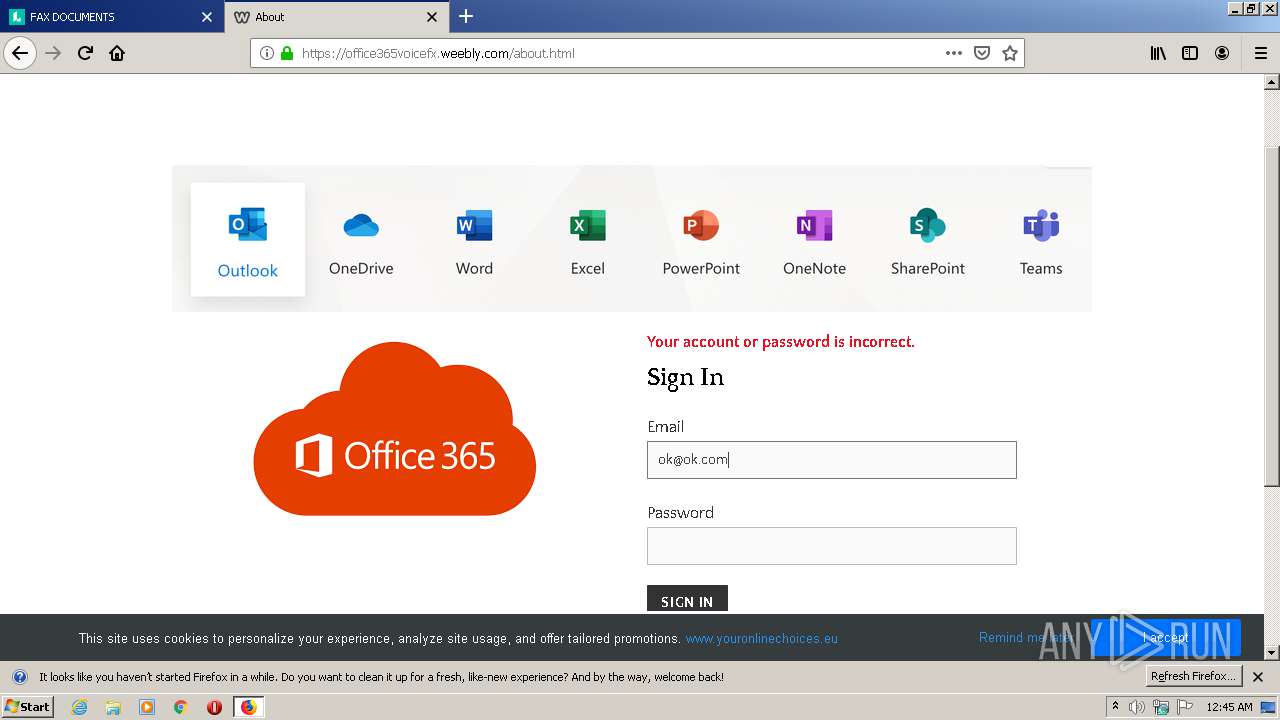Switch to the FAX DOCUMENTS tab

(110, 17)
